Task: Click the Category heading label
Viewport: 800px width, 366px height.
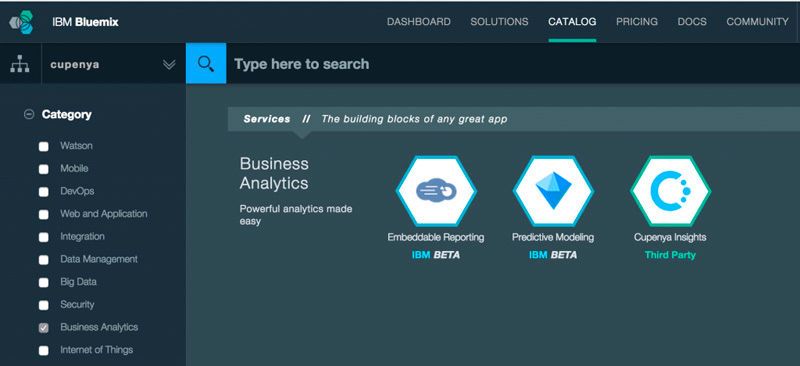Action: click(x=66, y=115)
